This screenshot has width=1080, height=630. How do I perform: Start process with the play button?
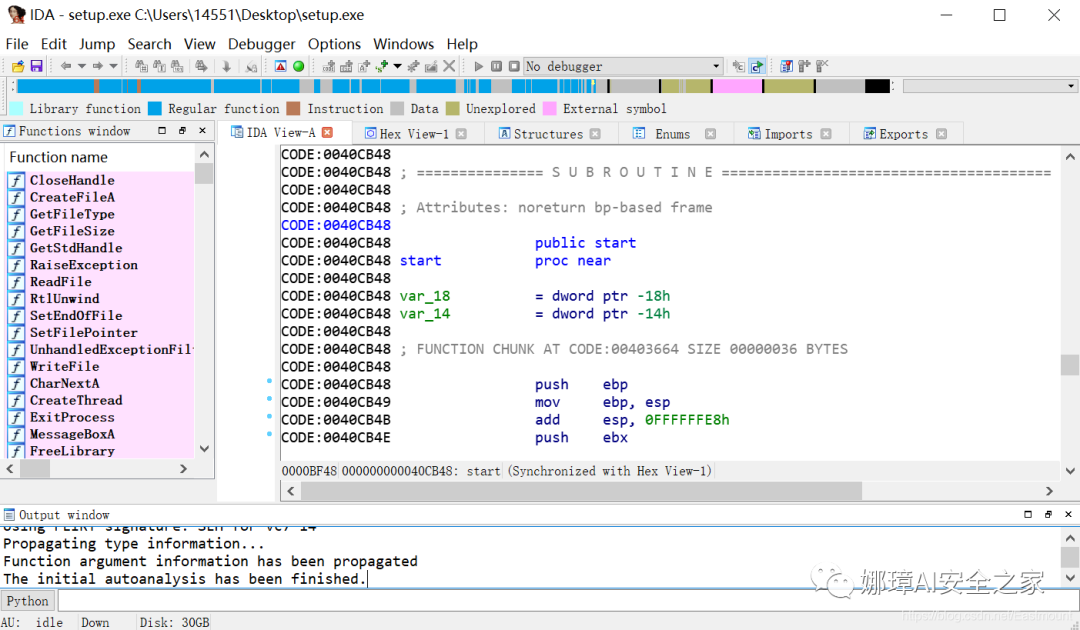point(479,66)
